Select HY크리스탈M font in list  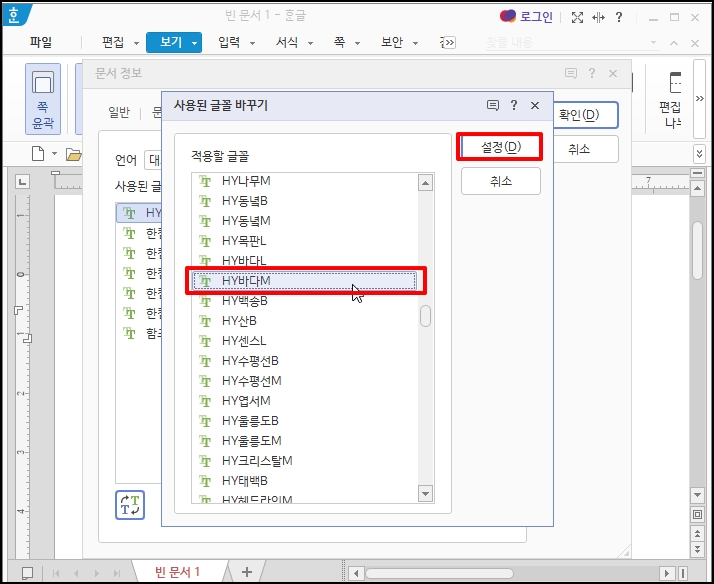coord(304,461)
